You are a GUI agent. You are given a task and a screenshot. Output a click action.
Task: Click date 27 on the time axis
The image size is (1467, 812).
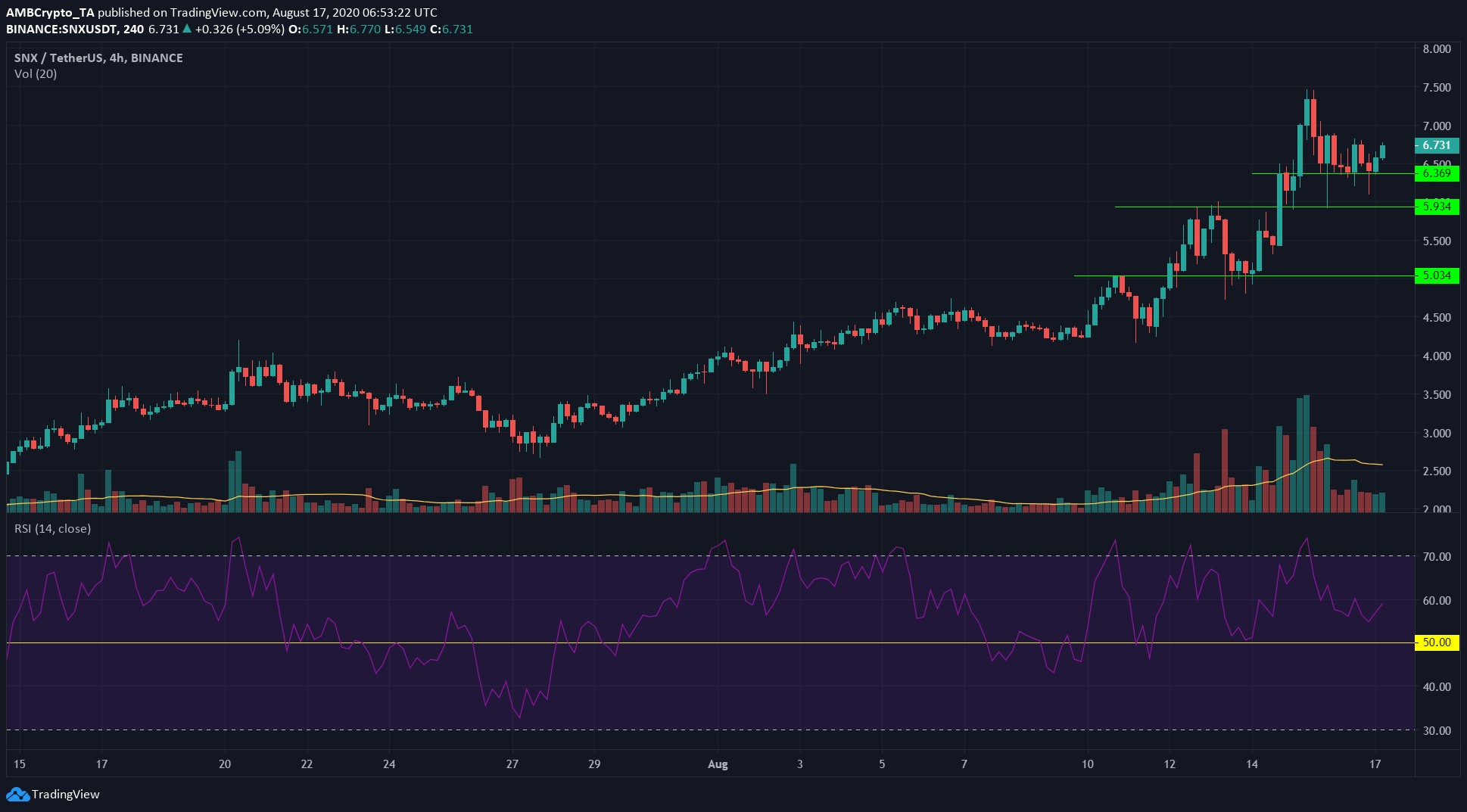[x=512, y=764]
